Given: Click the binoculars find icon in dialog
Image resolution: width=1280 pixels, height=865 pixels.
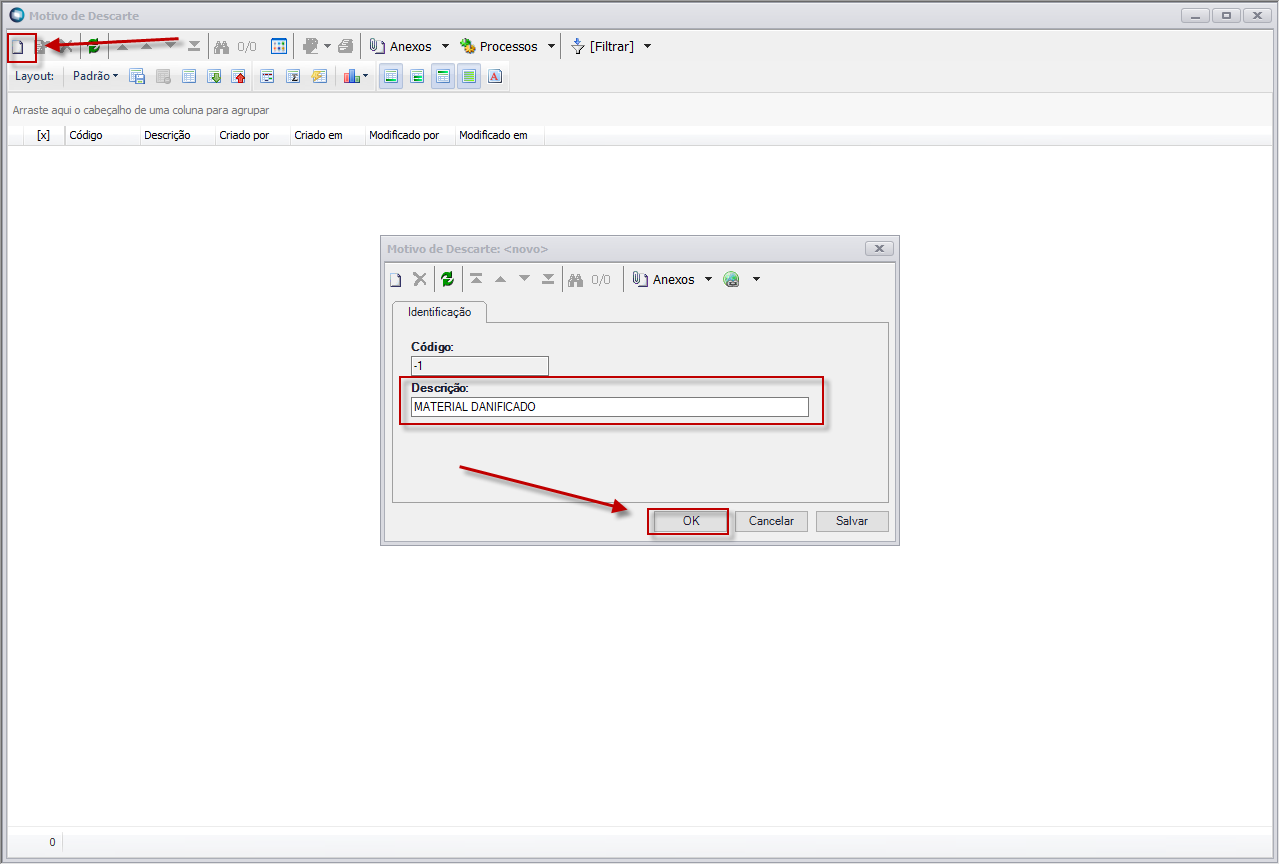Looking at the screenshot, I should tap(575, 279).
